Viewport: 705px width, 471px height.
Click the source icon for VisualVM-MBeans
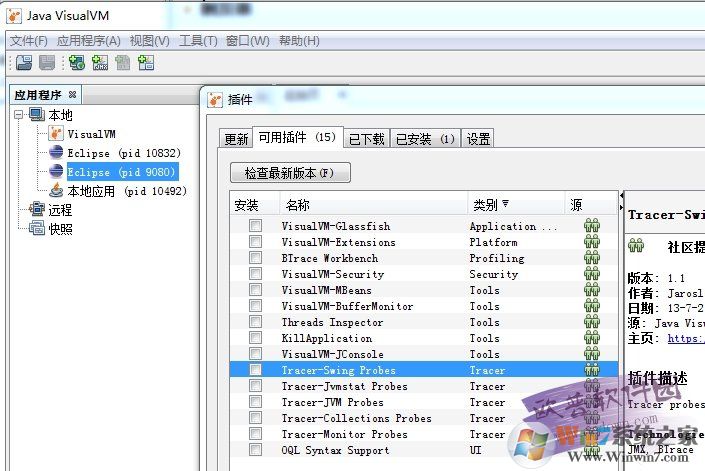tap(592, 290)
